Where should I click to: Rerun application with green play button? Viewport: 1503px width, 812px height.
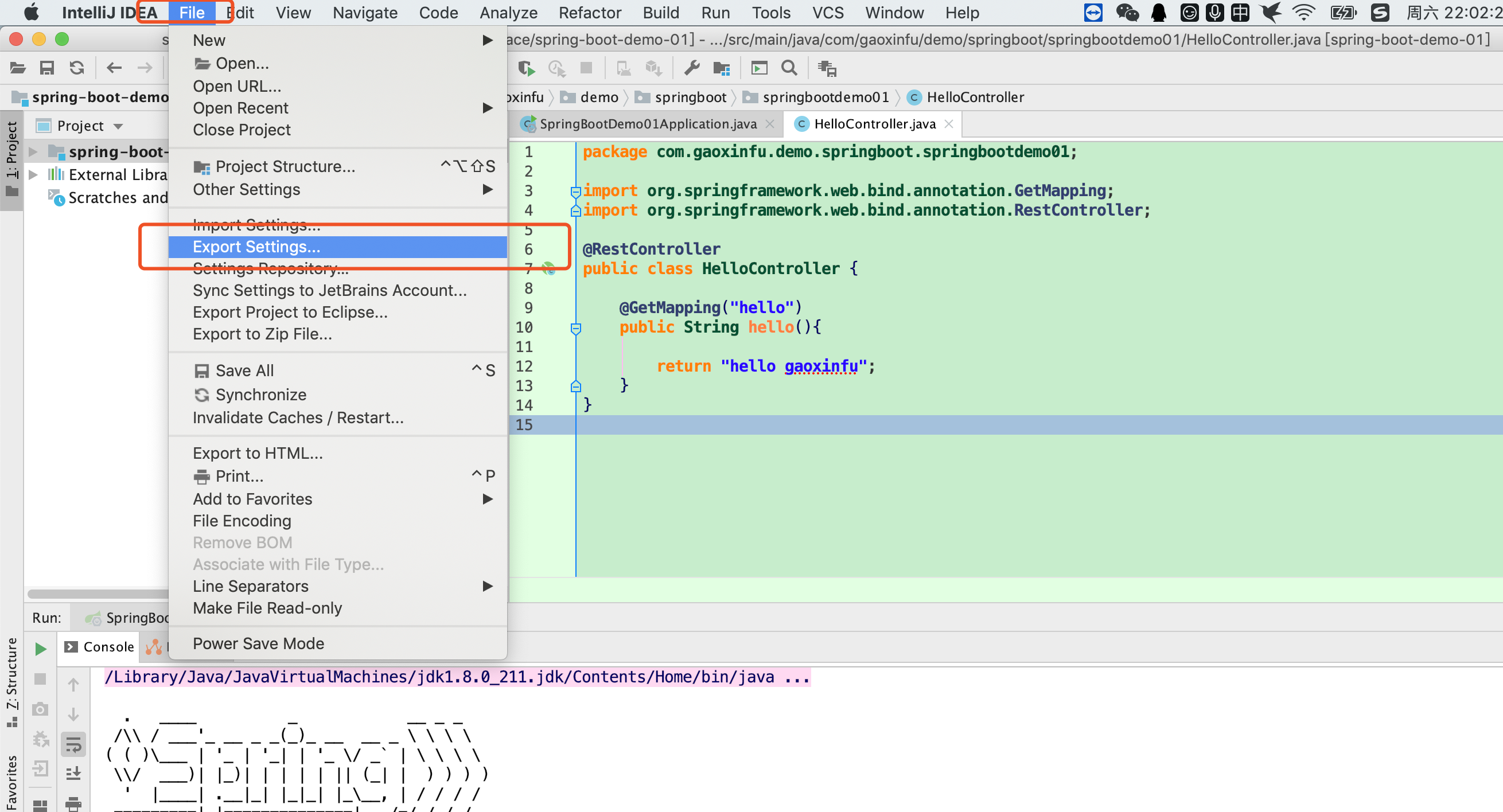pyautogui.click(x=40, y=649)
